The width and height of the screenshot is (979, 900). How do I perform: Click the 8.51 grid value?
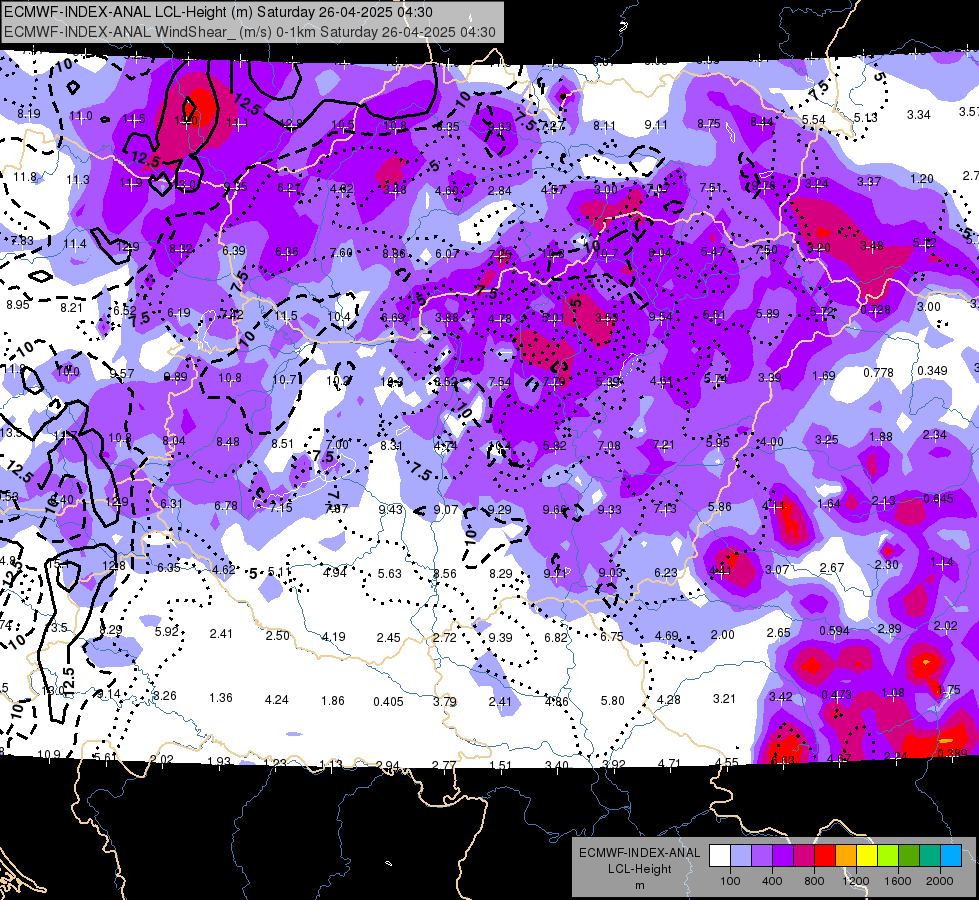point(282,443)
